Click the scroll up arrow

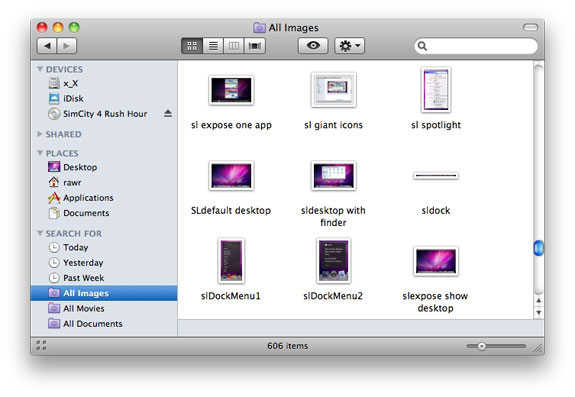(x=538, y=301)
